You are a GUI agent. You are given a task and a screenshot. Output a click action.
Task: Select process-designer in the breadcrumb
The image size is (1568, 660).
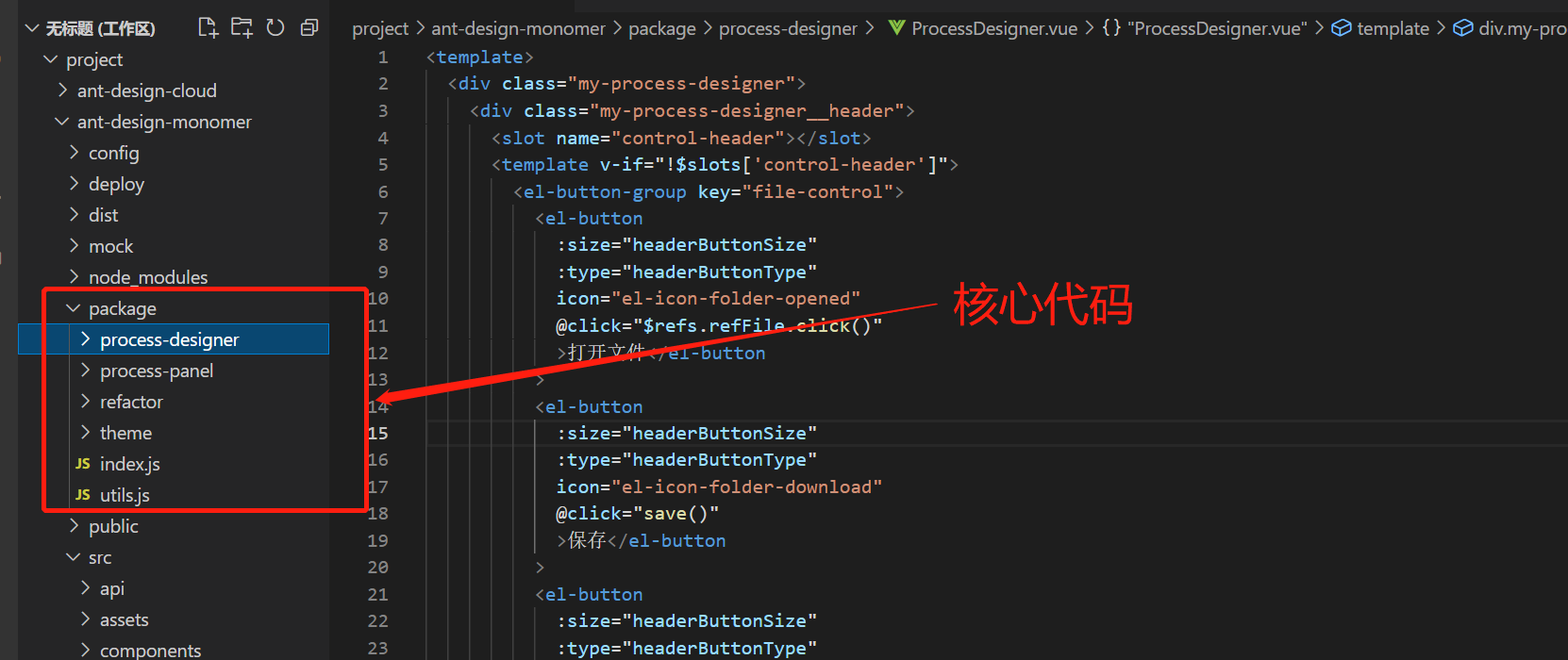pyautogui.click(x=789, y=29)
